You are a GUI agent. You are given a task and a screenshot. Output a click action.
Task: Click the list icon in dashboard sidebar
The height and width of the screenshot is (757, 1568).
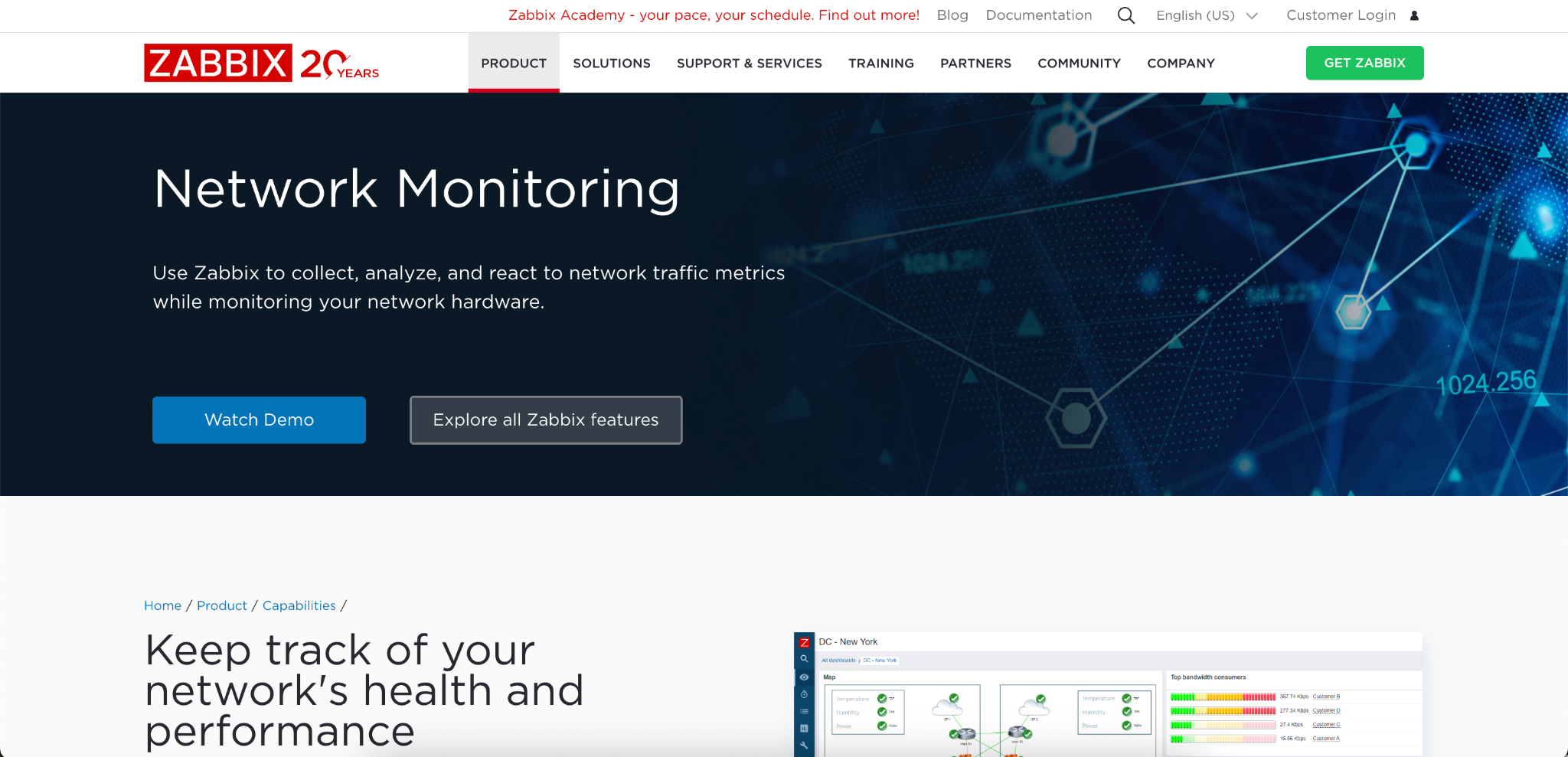[x=804, y=712]
